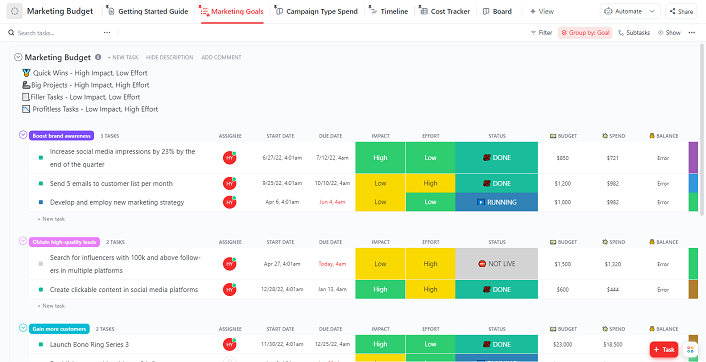Click status square of Send 5 emails task
Viewport: 706px width, 362px height.
coord(41,184)
